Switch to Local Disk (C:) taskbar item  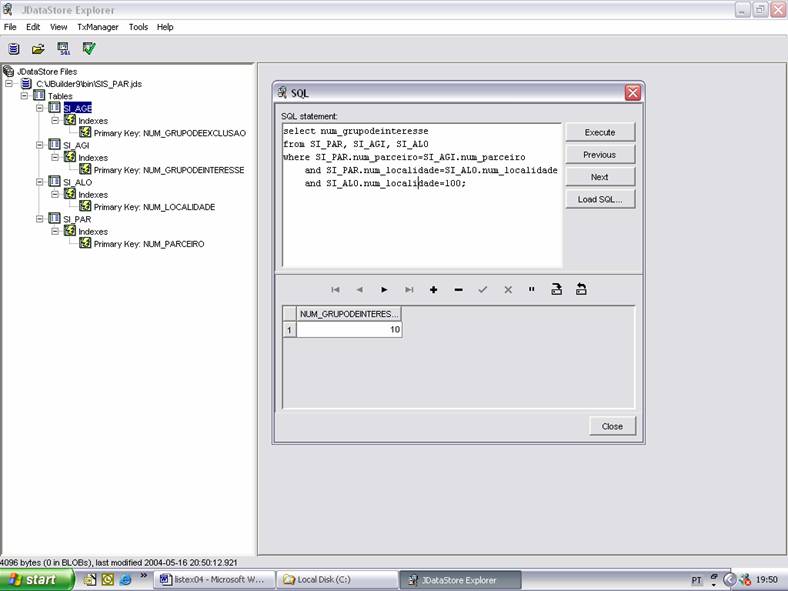(337, 580)
